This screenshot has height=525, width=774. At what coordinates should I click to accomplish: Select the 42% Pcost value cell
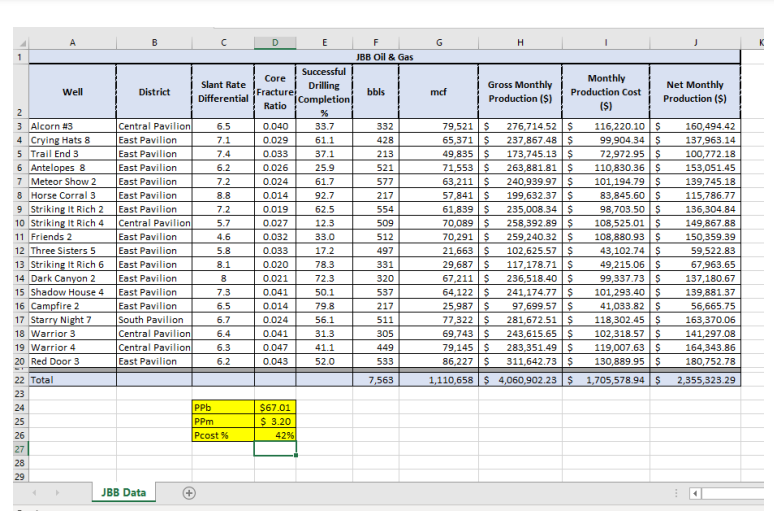click(275, 435)
